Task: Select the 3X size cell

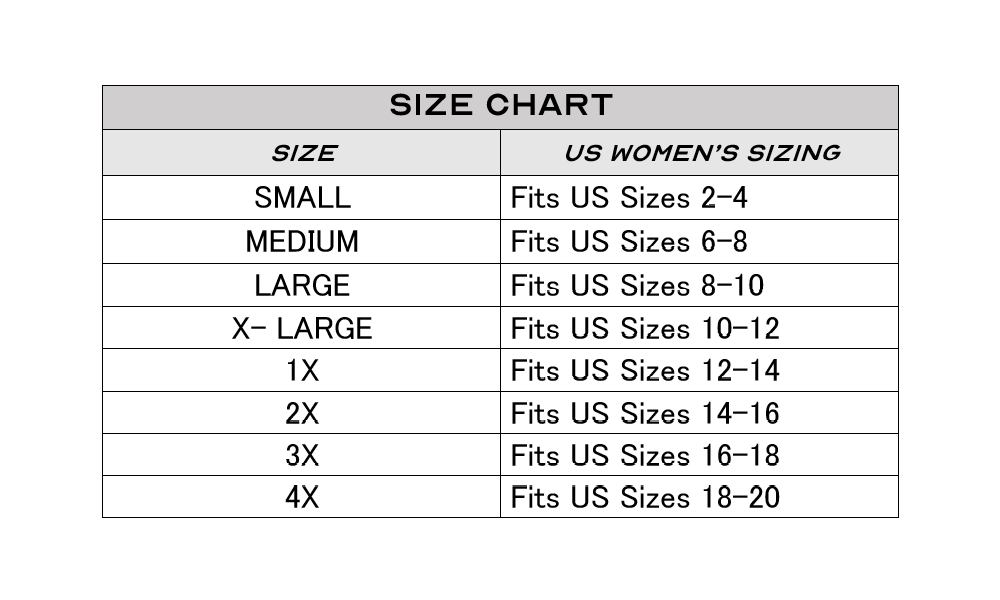Action: pos(302,455)
